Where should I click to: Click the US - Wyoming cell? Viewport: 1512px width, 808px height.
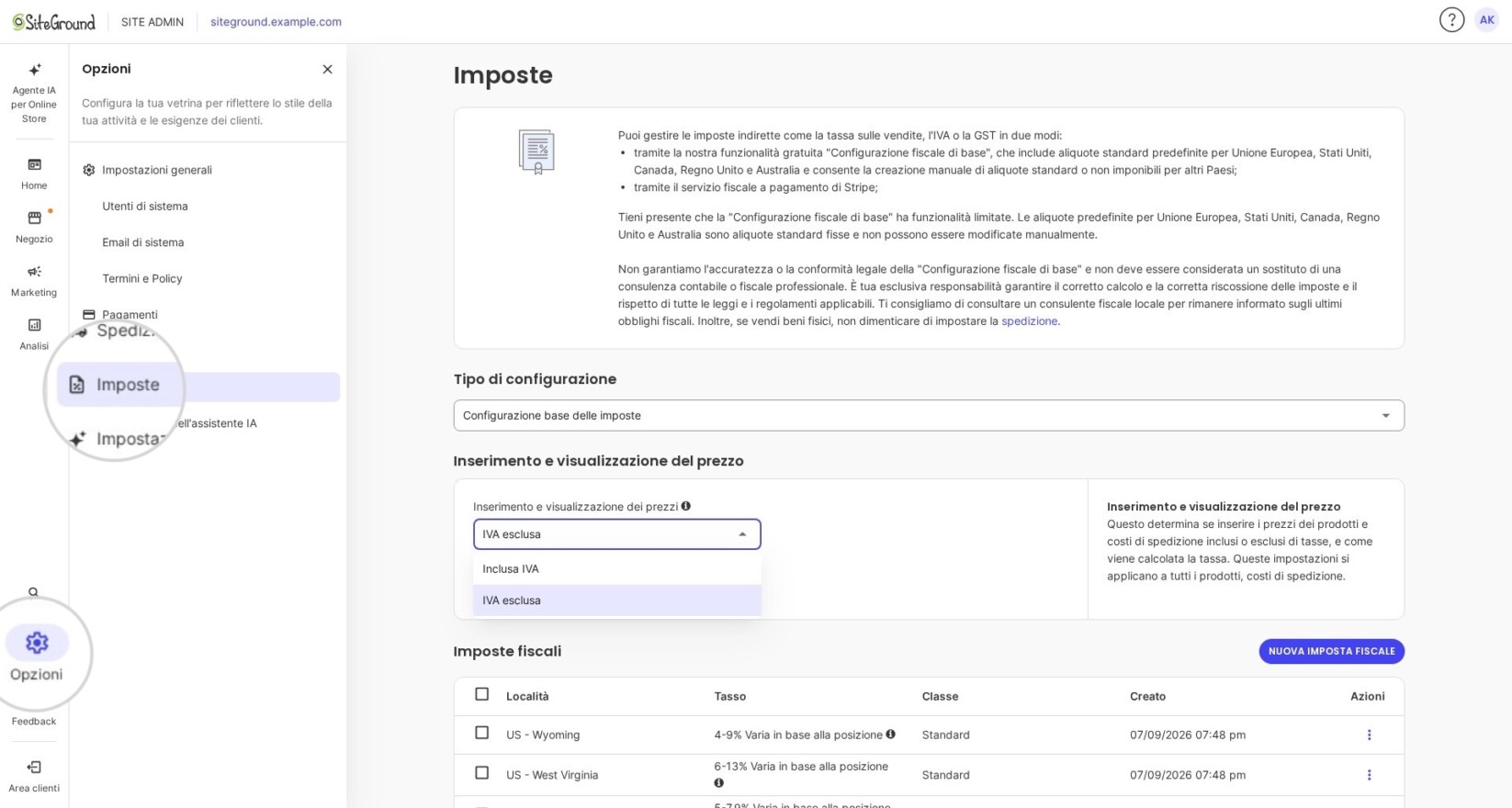tap(543, 735)
